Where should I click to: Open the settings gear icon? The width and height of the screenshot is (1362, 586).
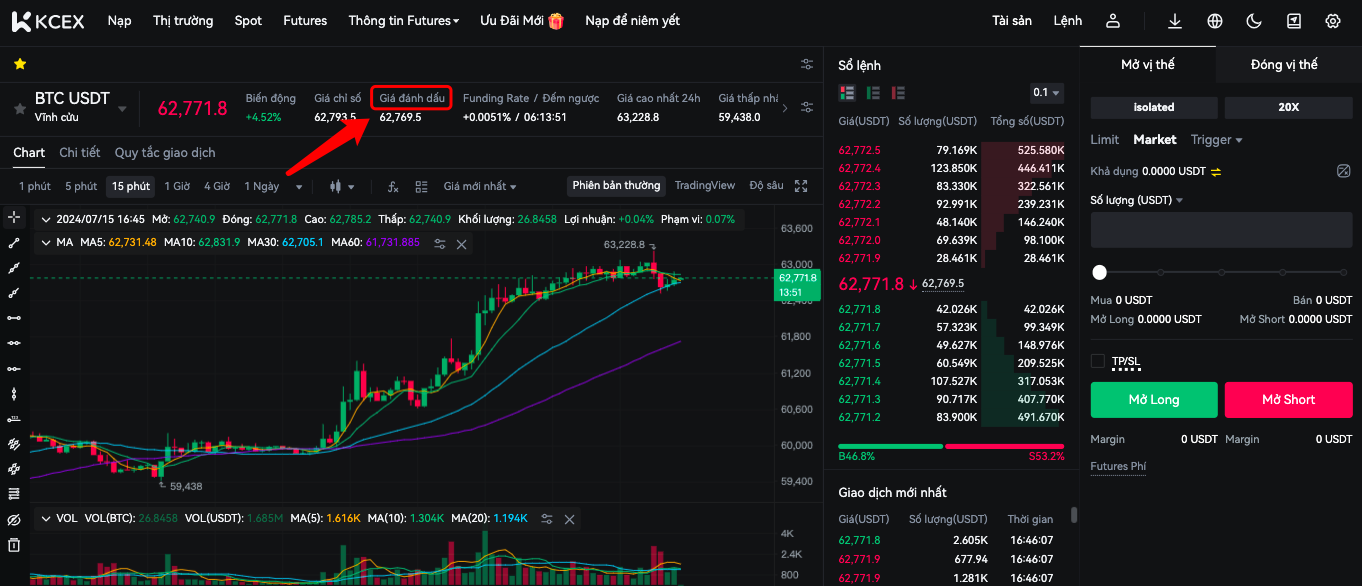click(1332, 21)
